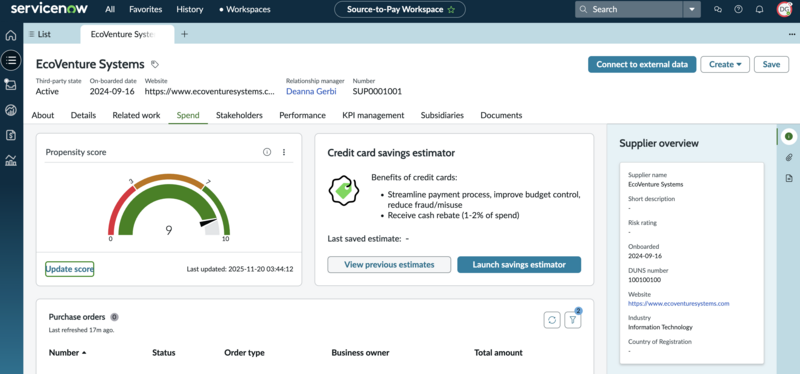This screenshot has height=374, width=800.
Task: Select the EcoVenture Systems record tab
Action: tap(127, 34)
